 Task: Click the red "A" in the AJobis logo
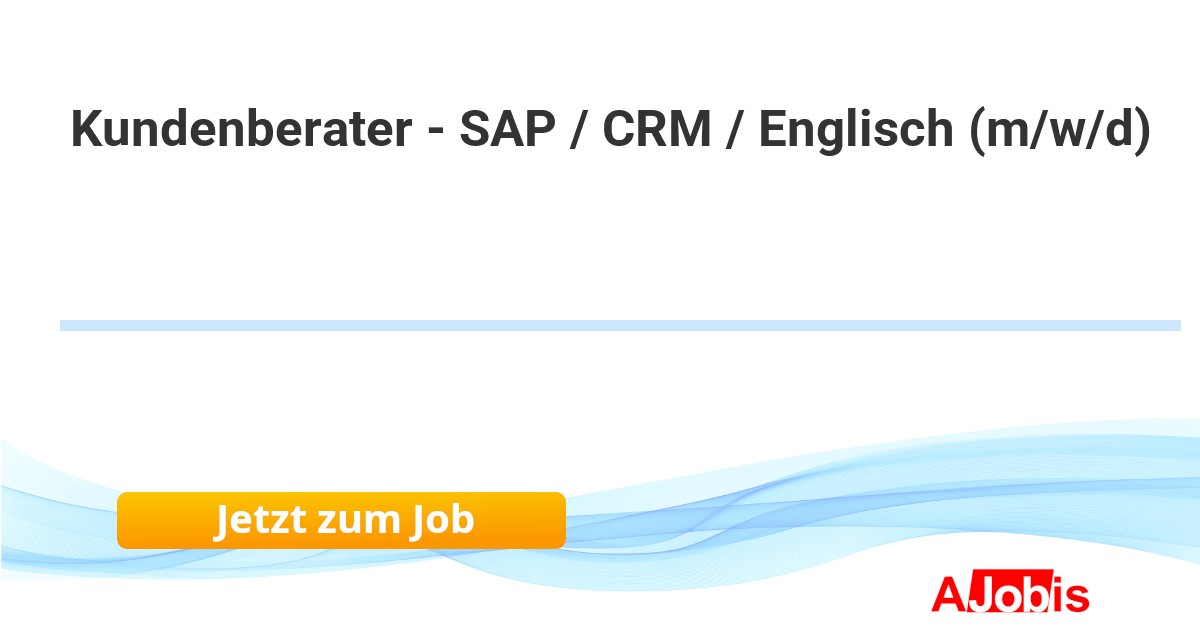[949, 594]
